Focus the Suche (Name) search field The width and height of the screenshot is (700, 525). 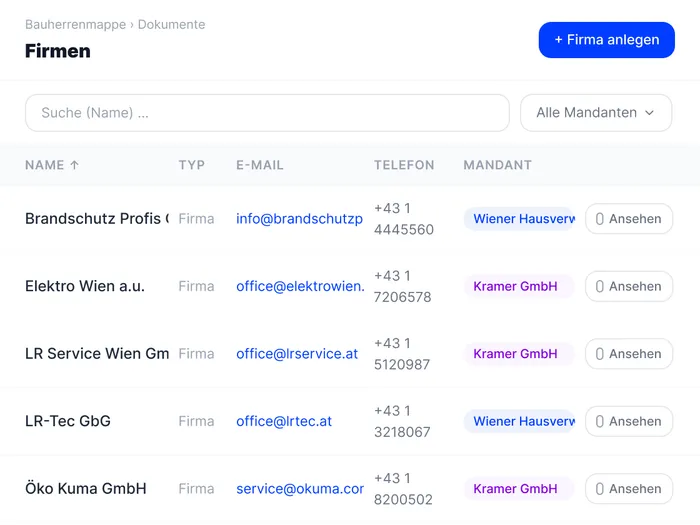click(267, 112)
